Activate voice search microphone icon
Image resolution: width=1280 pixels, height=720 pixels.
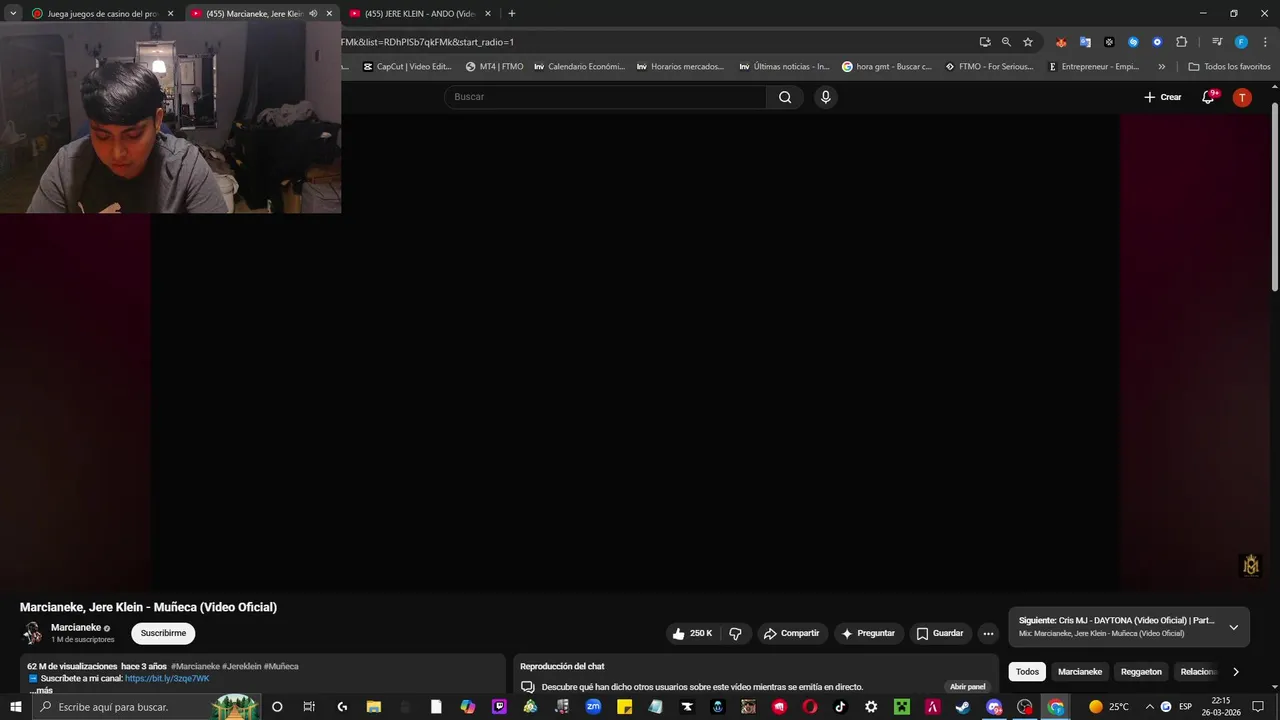click(x=825, y=97)
